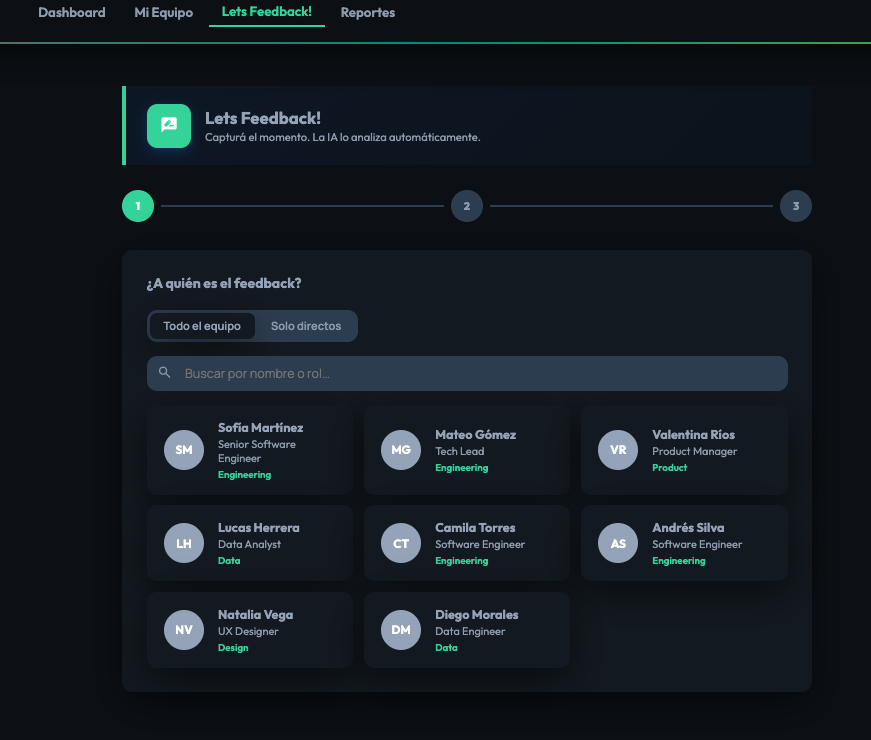Go to the Dashboard section
Screen dimensions: 871x740
point(71,13)
